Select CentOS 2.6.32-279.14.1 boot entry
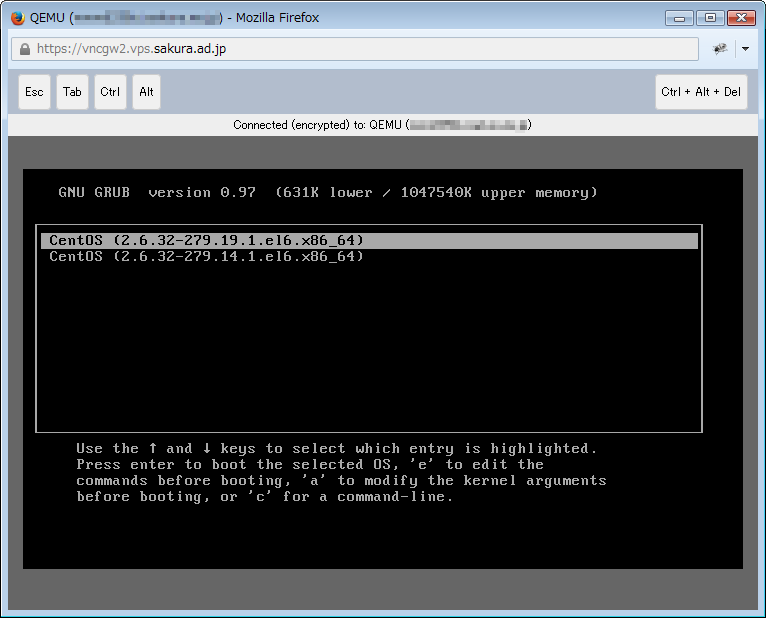Image resolution: width=766 pixels, height=618 pixels. pyautogui.click(x=369, y=256)
